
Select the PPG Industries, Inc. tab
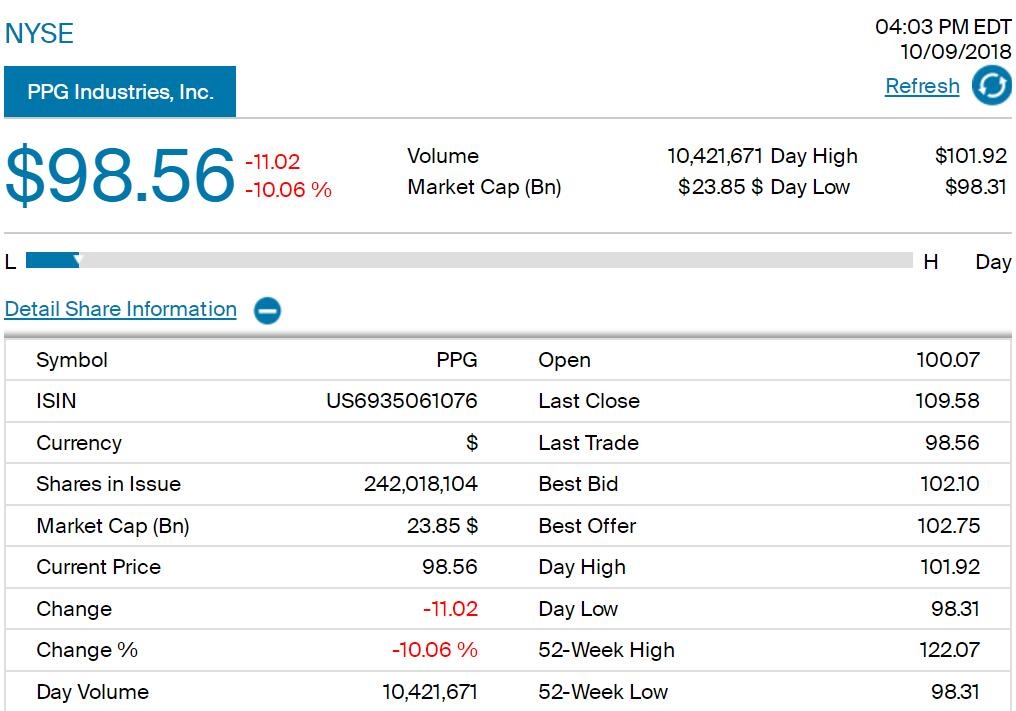coord(120,92)
